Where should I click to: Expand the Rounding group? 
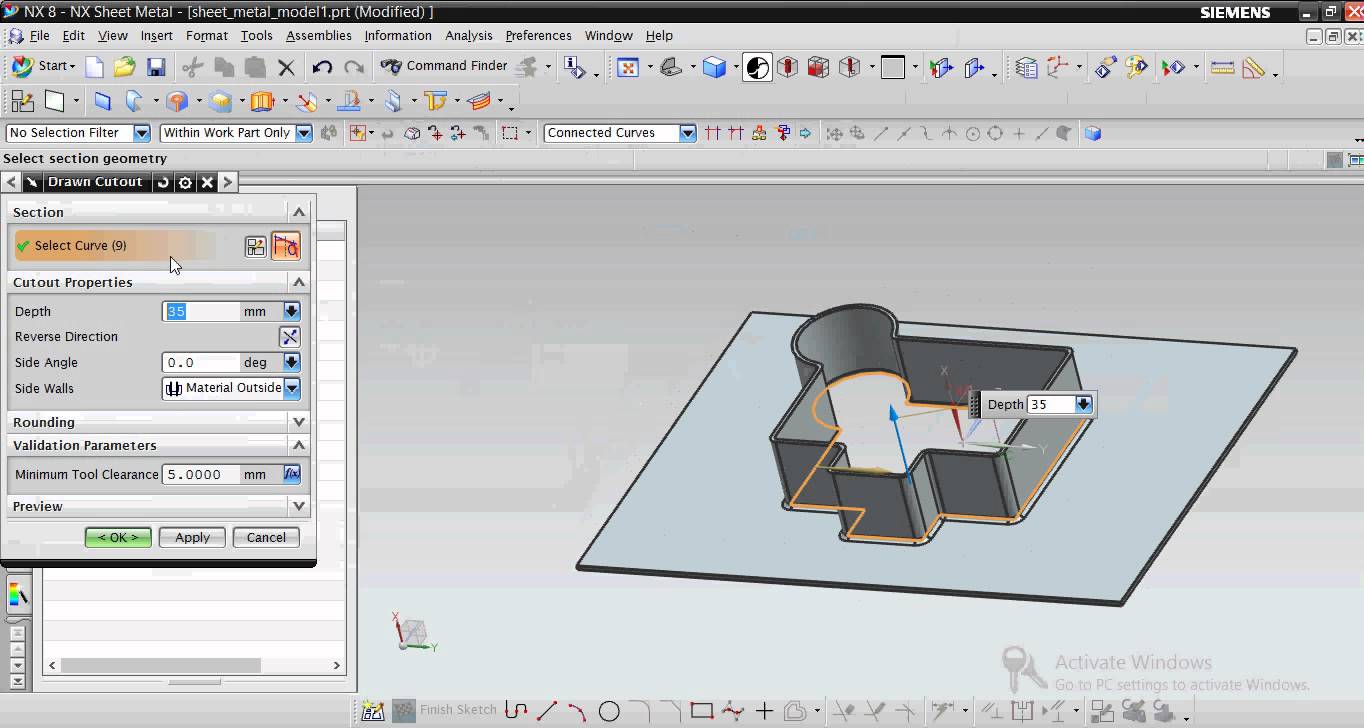pos(298,422)
